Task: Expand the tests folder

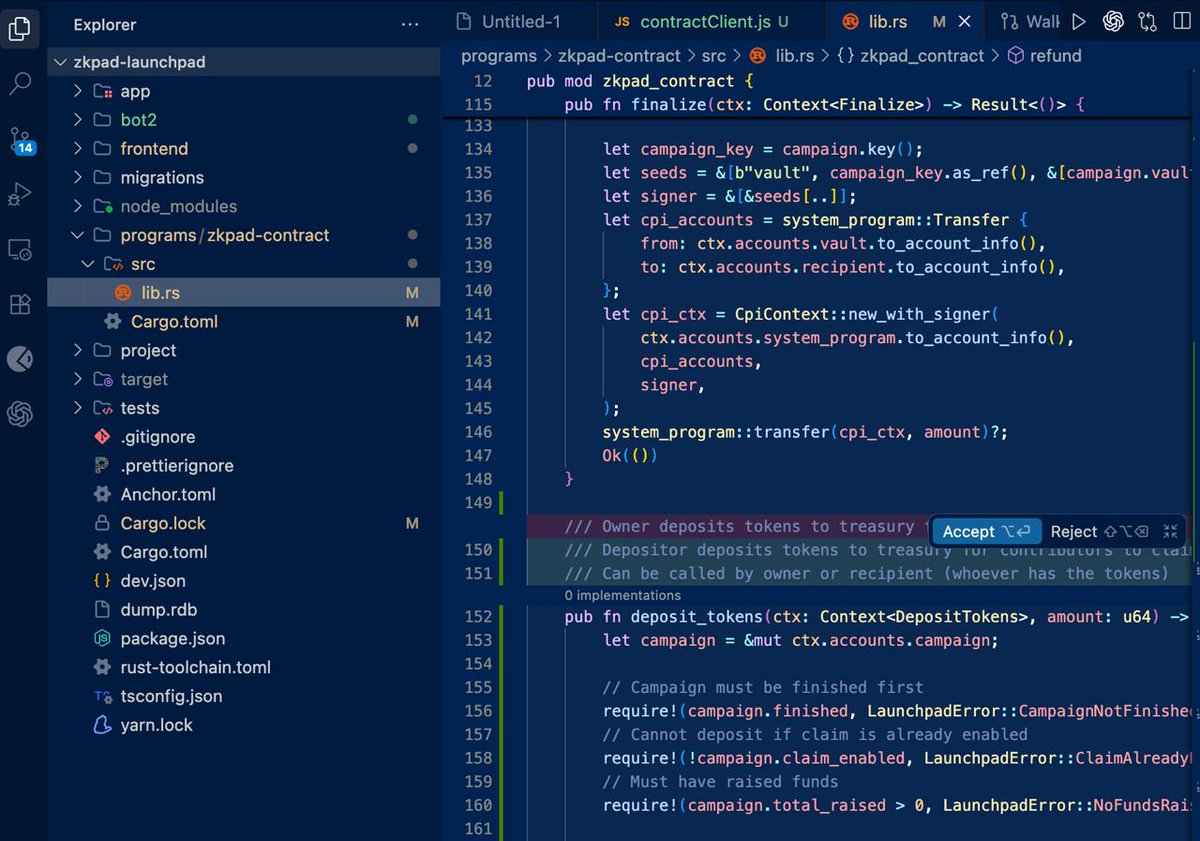Action: click(x=244, y=408)
